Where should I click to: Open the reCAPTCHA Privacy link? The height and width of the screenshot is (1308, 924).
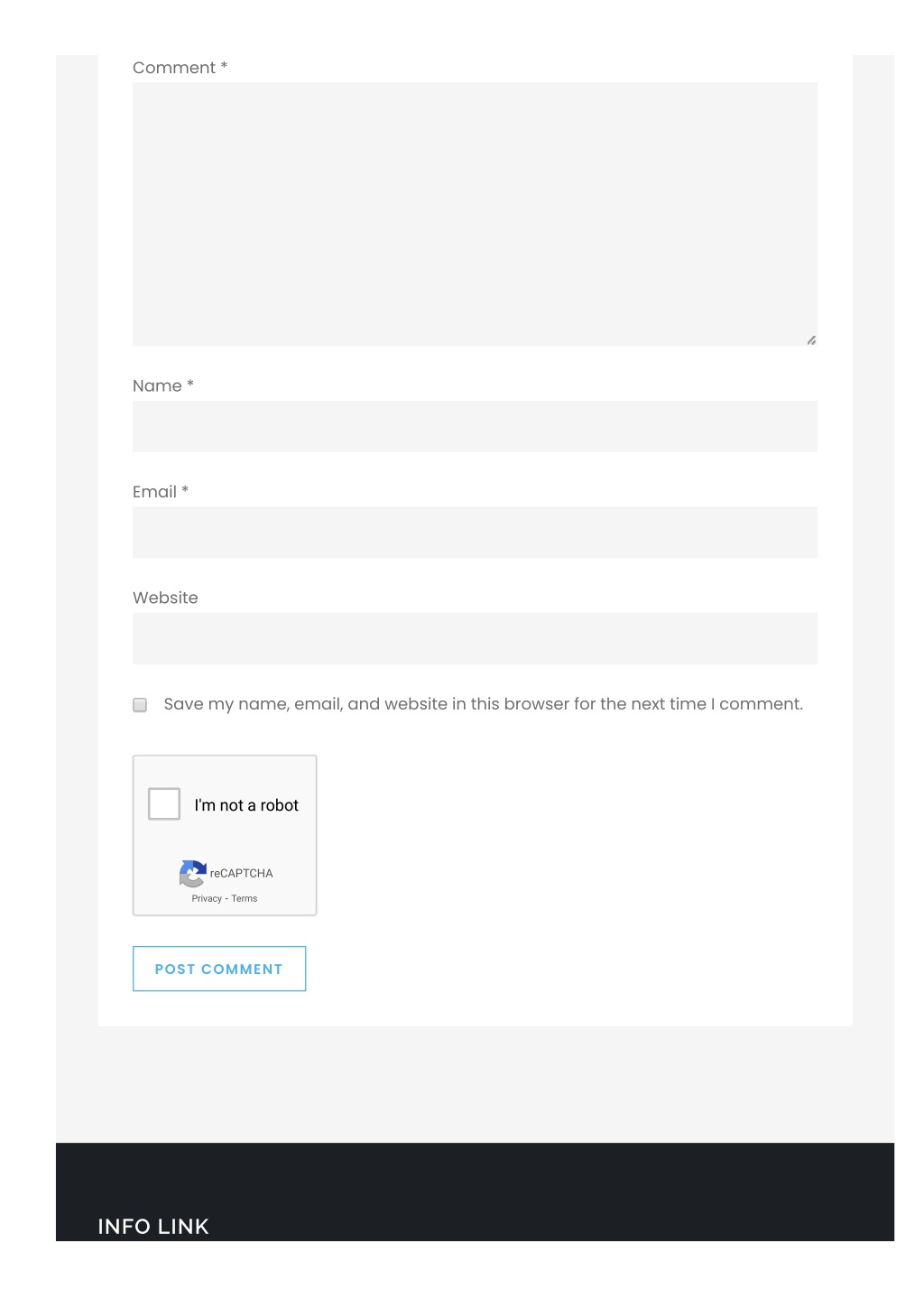click(x=207, y=898)
